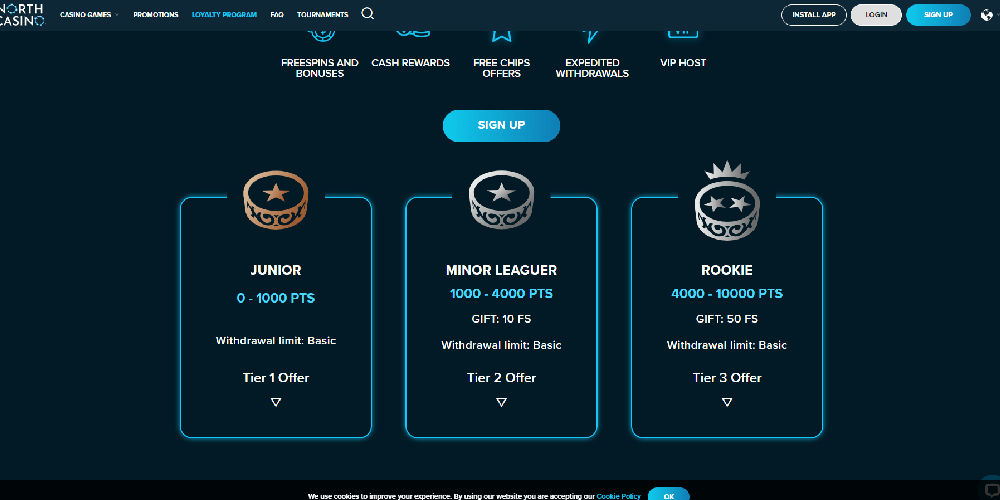Click the silver Minor Leaguer badge

[501, 199]
